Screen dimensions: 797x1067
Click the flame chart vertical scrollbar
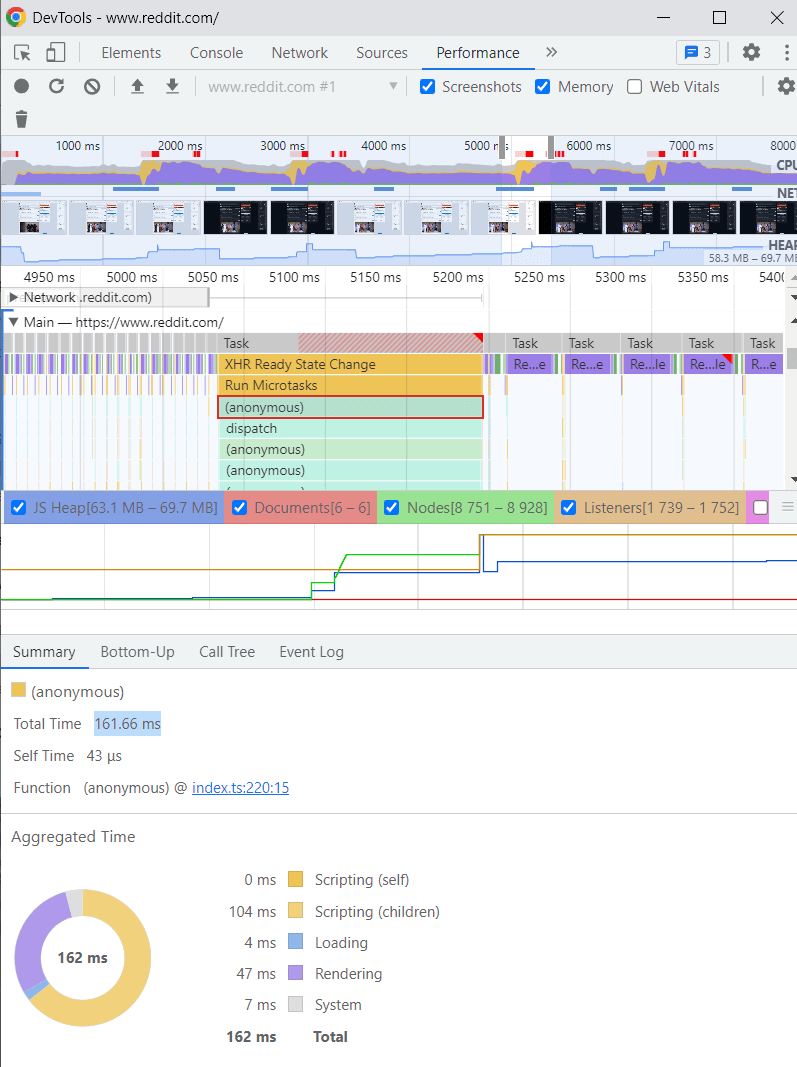click(x=792, y=357)
